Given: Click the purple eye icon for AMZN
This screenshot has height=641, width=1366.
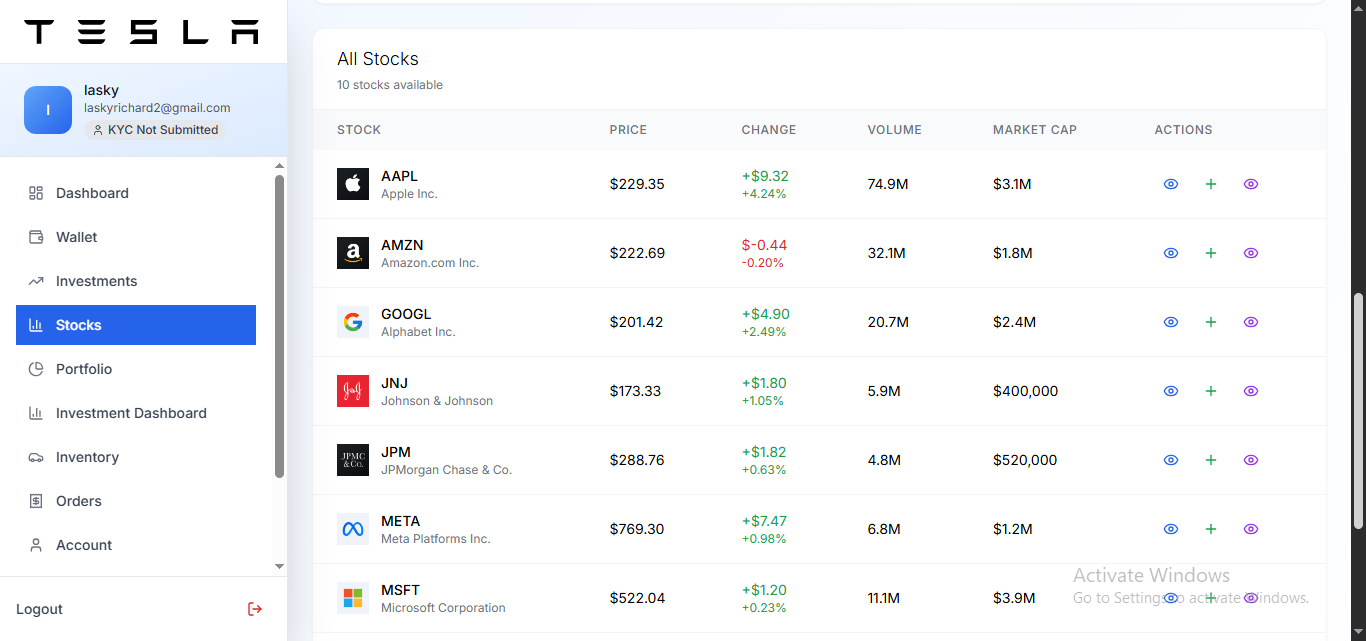Looking at the screenshot, I should pos(1250,253).
